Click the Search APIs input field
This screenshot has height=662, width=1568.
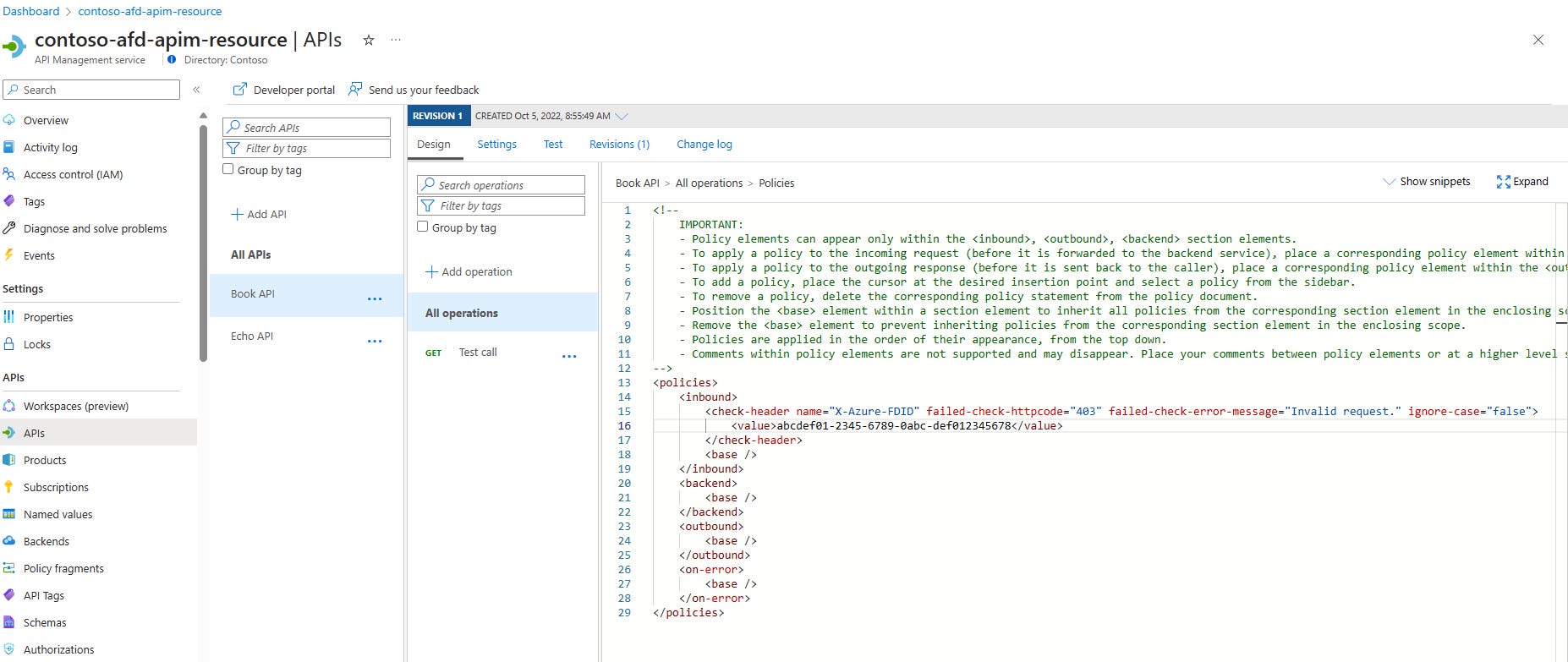tap(307, 128)
